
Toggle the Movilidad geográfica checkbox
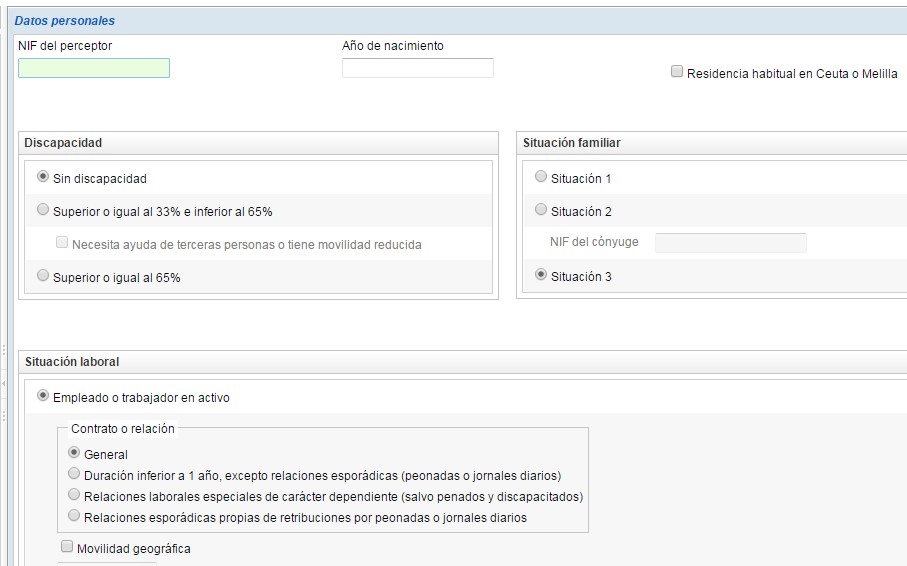(x=67, y=547)
